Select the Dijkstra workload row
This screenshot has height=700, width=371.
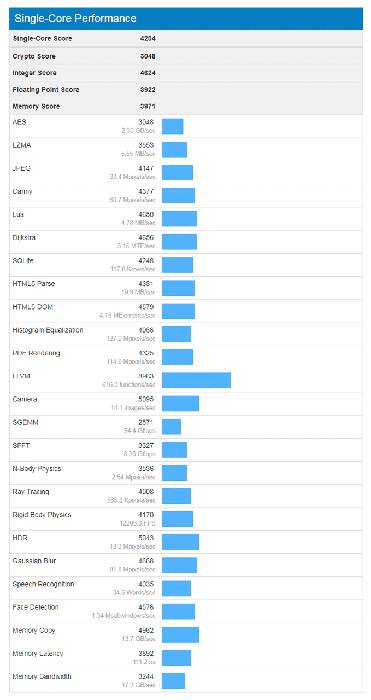click(x=186, y=242)
